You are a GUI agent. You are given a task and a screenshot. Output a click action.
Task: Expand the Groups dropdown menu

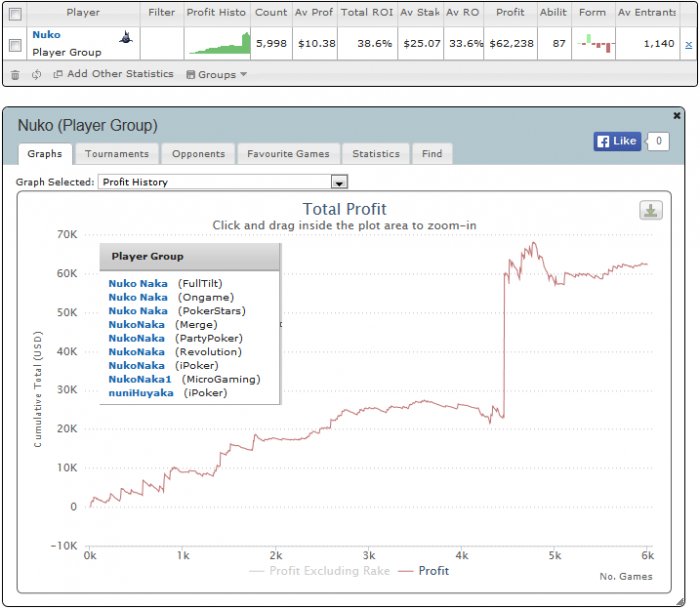217,75
